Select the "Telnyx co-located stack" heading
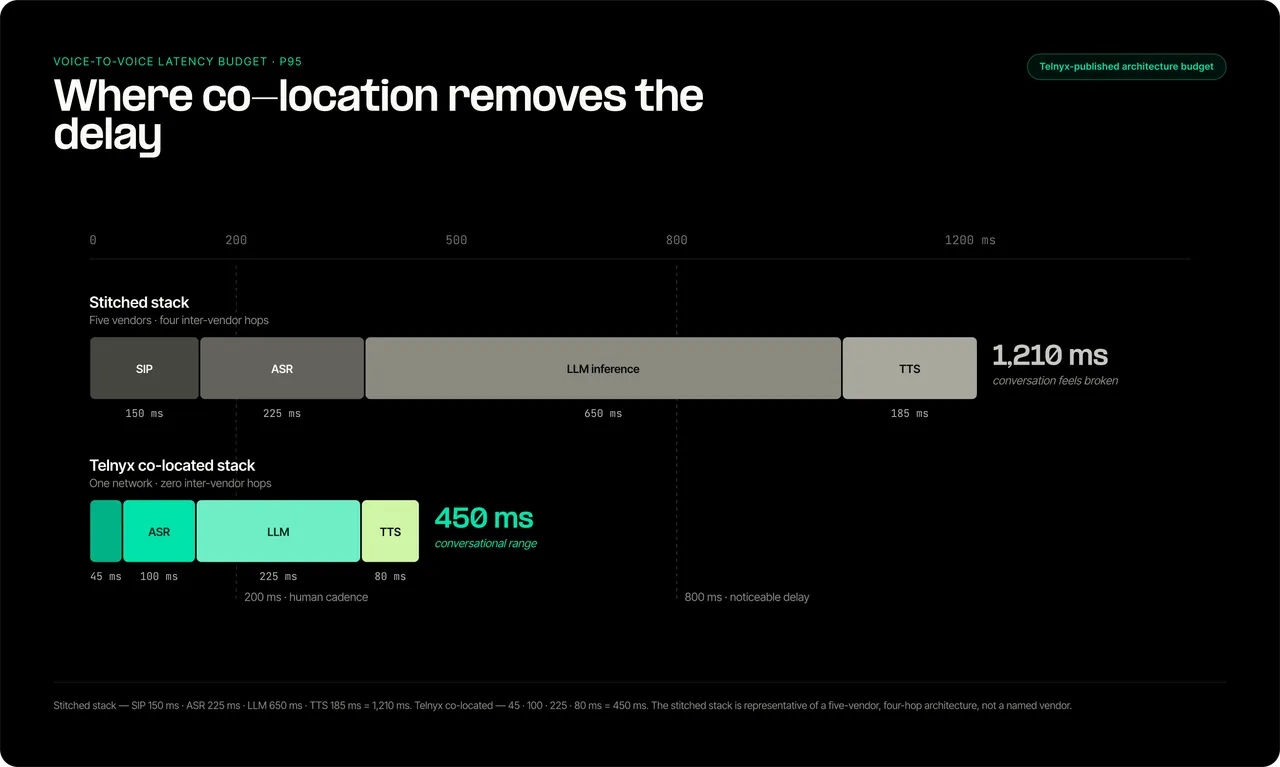 point(172,465)
